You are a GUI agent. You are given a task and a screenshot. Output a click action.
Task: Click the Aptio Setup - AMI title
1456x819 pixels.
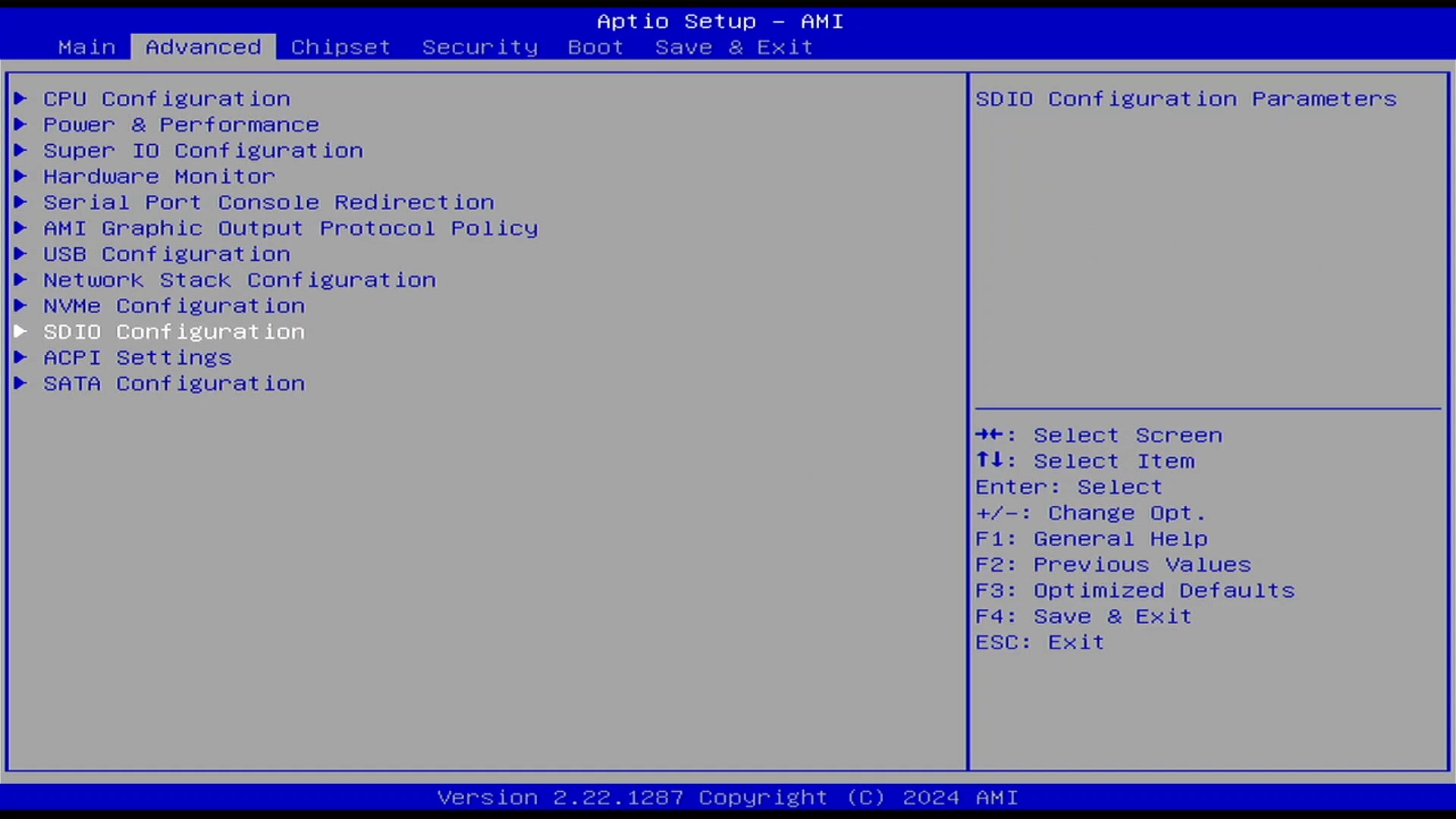click(720, 21)
